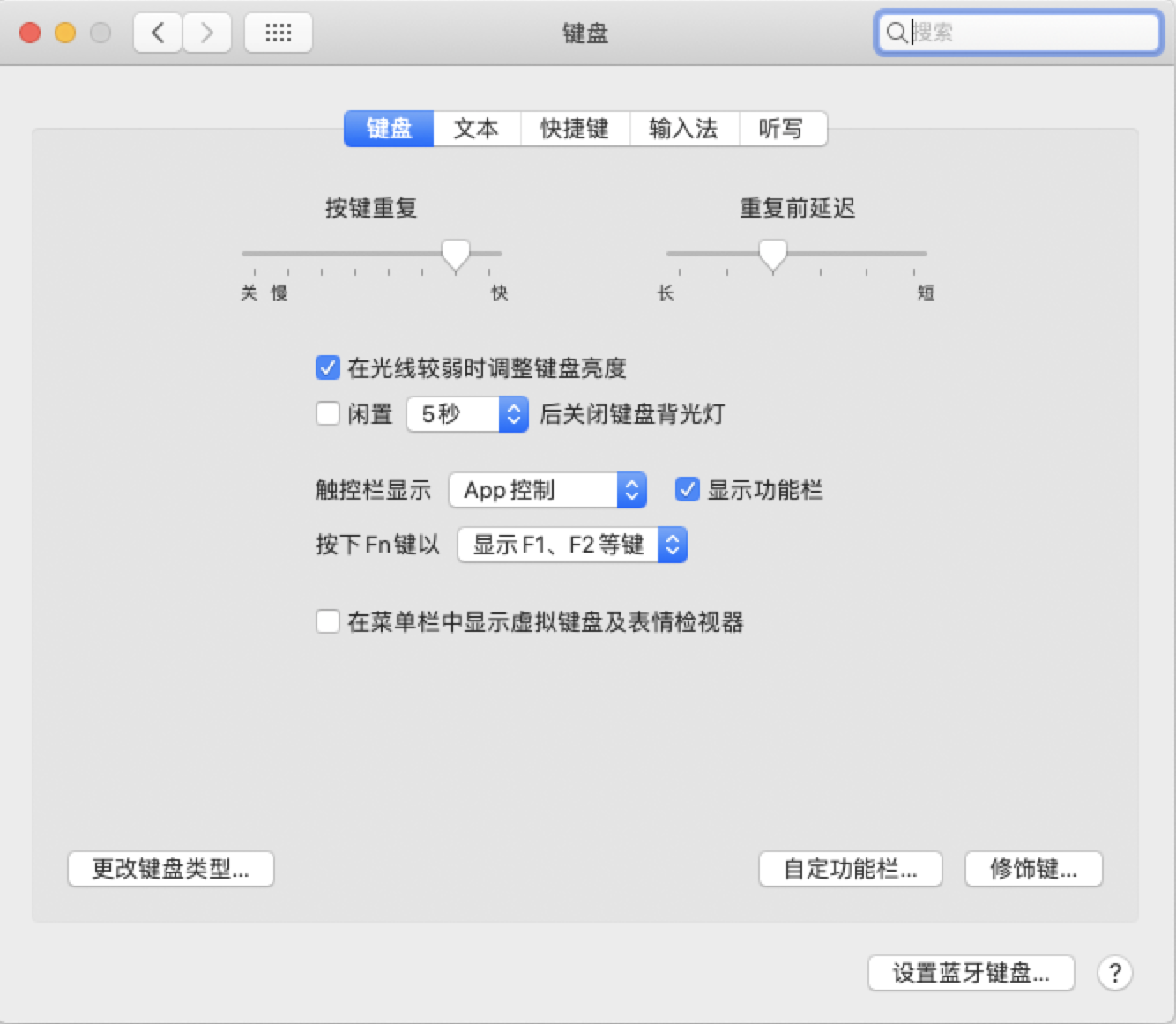1176x1024 pixels.
Task: Expand the 显示 F1、F2 等键 dropdown
Action: tap(572, 545)
